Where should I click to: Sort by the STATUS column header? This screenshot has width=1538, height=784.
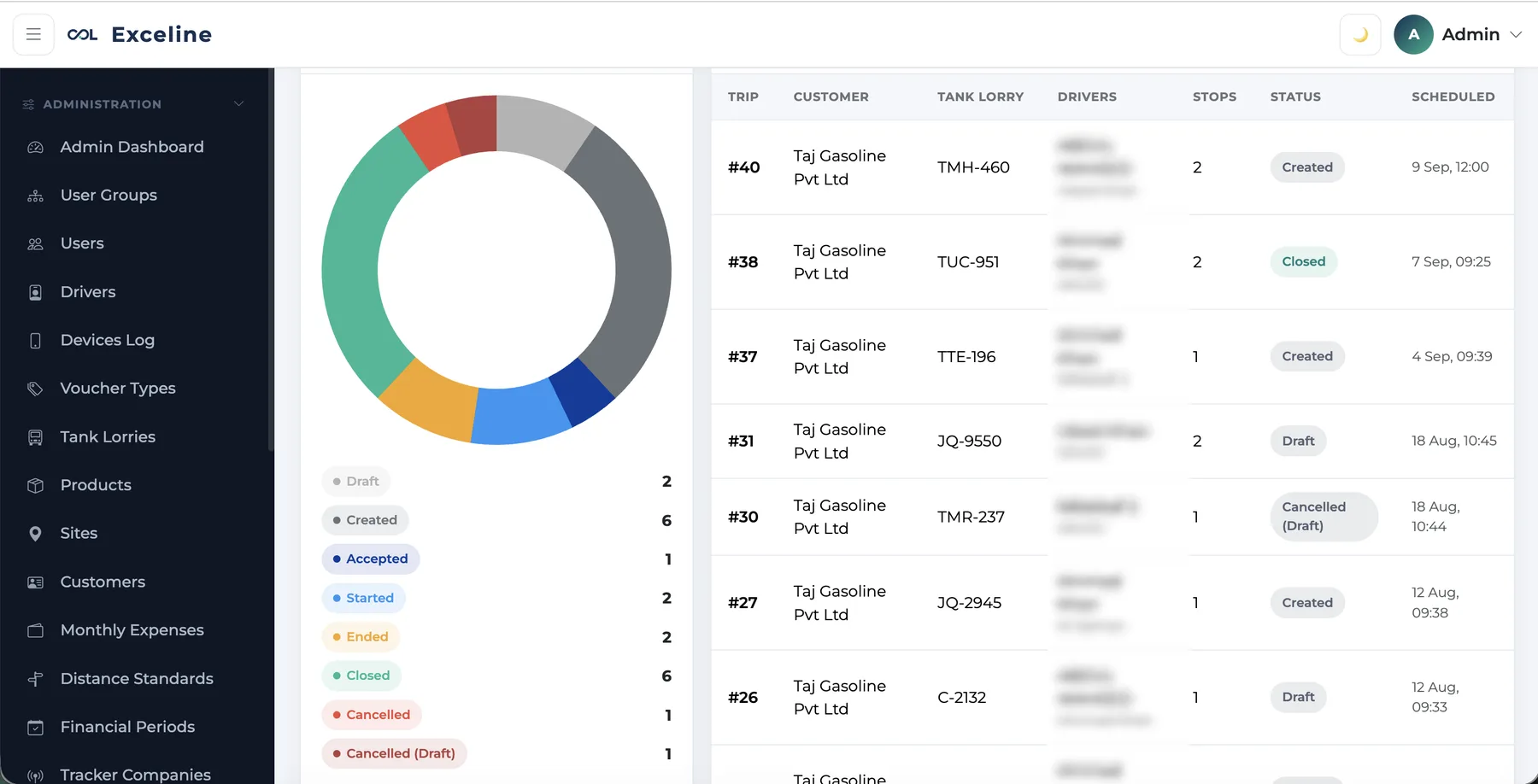pyautogui.click(x=1295, y=97)
